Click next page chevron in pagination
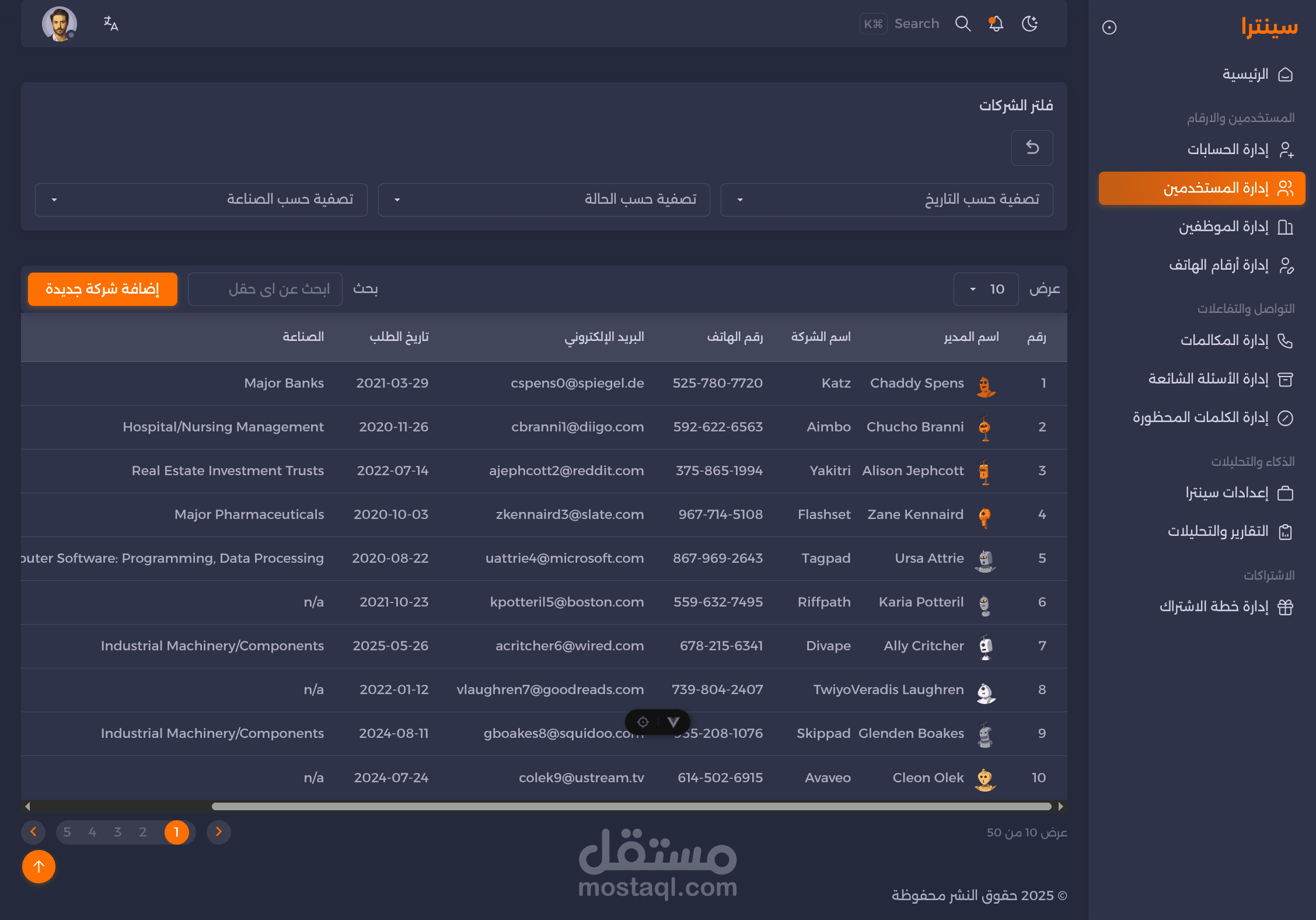This screenshot has width=1316, height=920. (x=219, y=832)
